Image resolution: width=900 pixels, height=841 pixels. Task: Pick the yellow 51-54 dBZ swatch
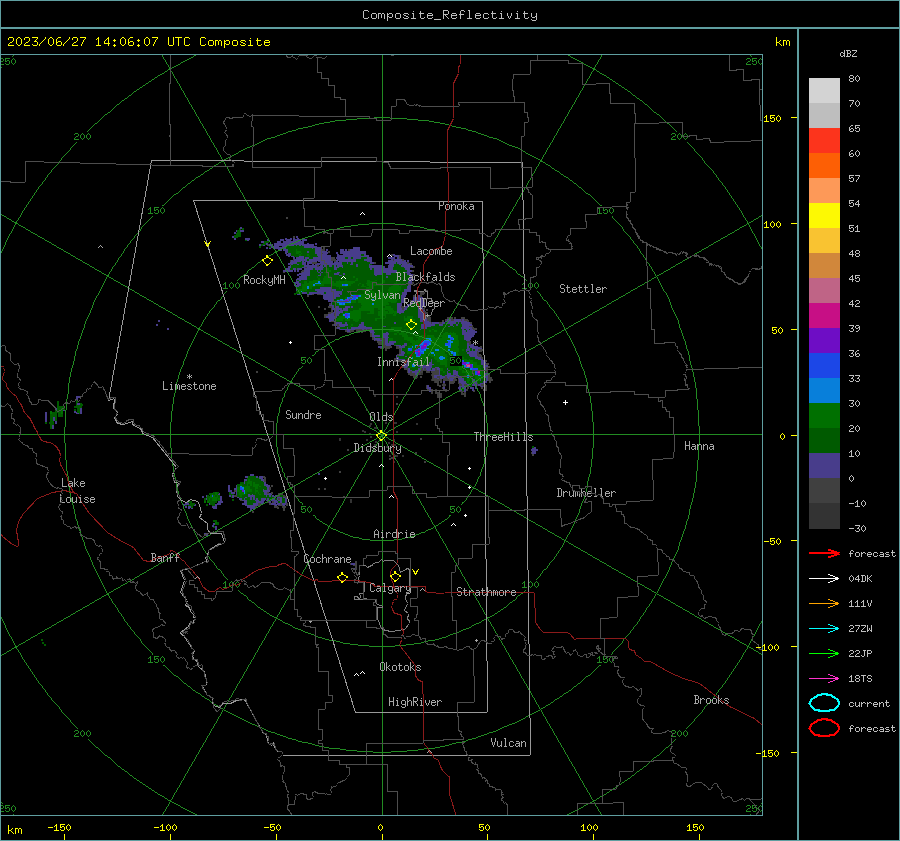pos(824,216)
